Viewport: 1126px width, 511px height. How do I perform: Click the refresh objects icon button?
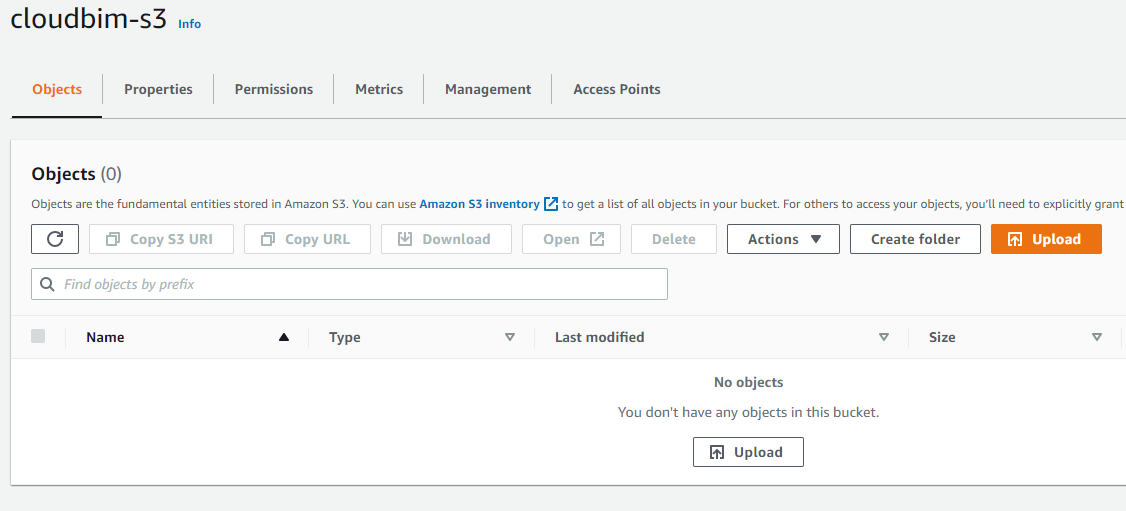pos(55,239)
